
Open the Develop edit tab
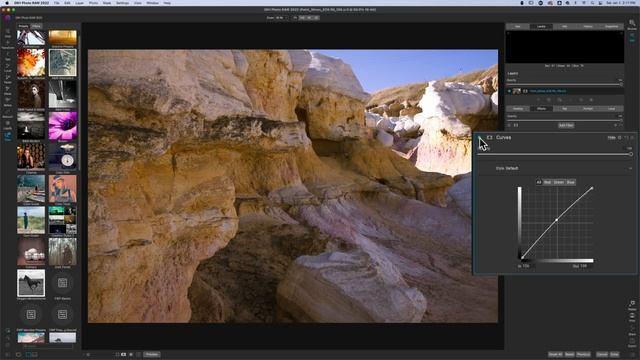518,109
